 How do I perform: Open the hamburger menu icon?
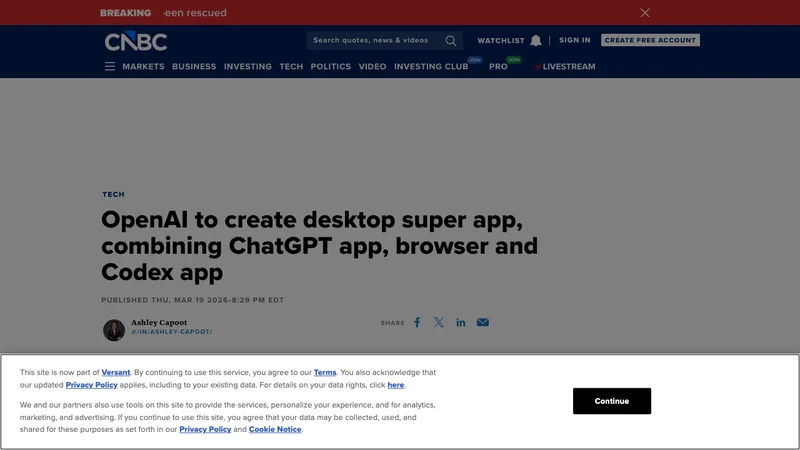click(110, 66)
